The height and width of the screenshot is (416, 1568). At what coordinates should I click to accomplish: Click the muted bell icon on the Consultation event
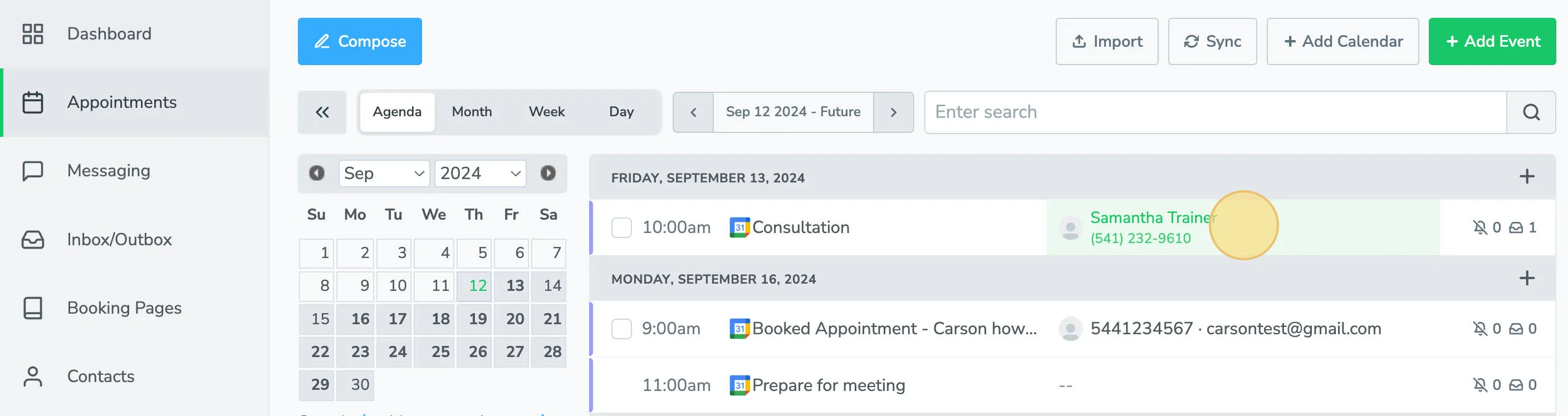[1482, 227]
